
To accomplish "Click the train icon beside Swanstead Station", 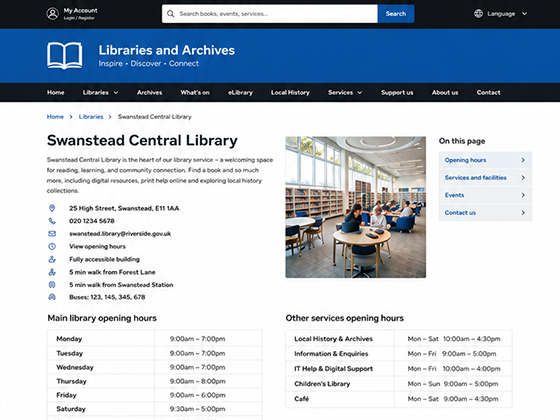I will pos(52,285).
